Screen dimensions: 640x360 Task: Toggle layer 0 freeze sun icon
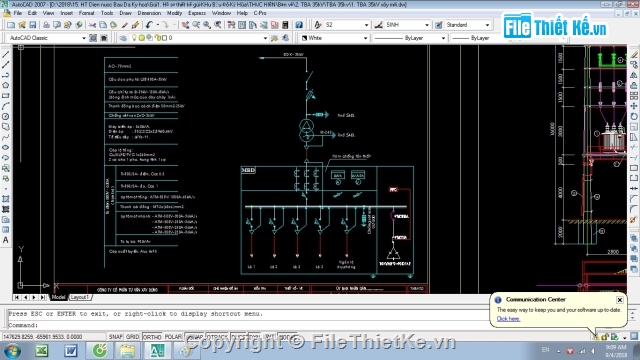click(x=141, y=38)
